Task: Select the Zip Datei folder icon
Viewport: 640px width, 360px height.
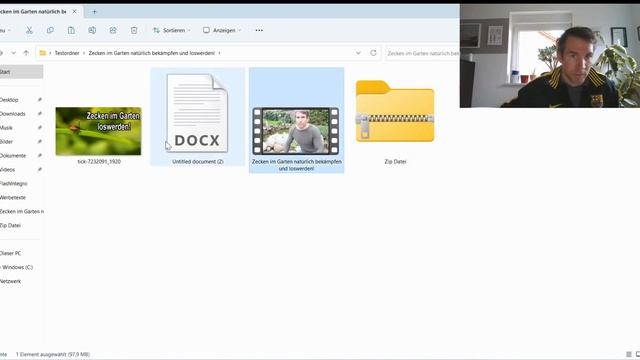Action: pyautogui.click(x=395, y=111)
